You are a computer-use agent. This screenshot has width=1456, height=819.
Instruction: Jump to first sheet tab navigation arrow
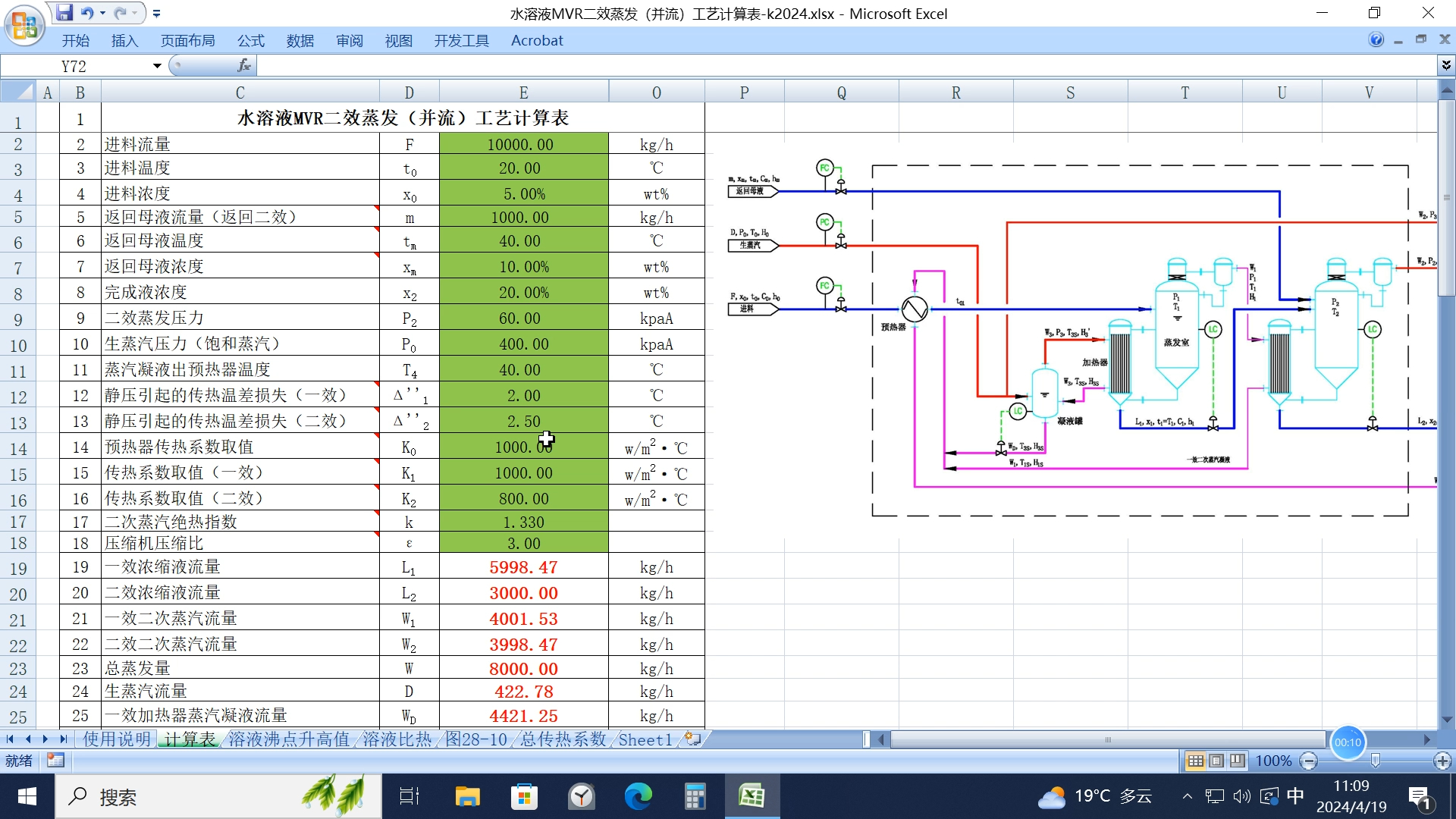(x=10, y=739)
